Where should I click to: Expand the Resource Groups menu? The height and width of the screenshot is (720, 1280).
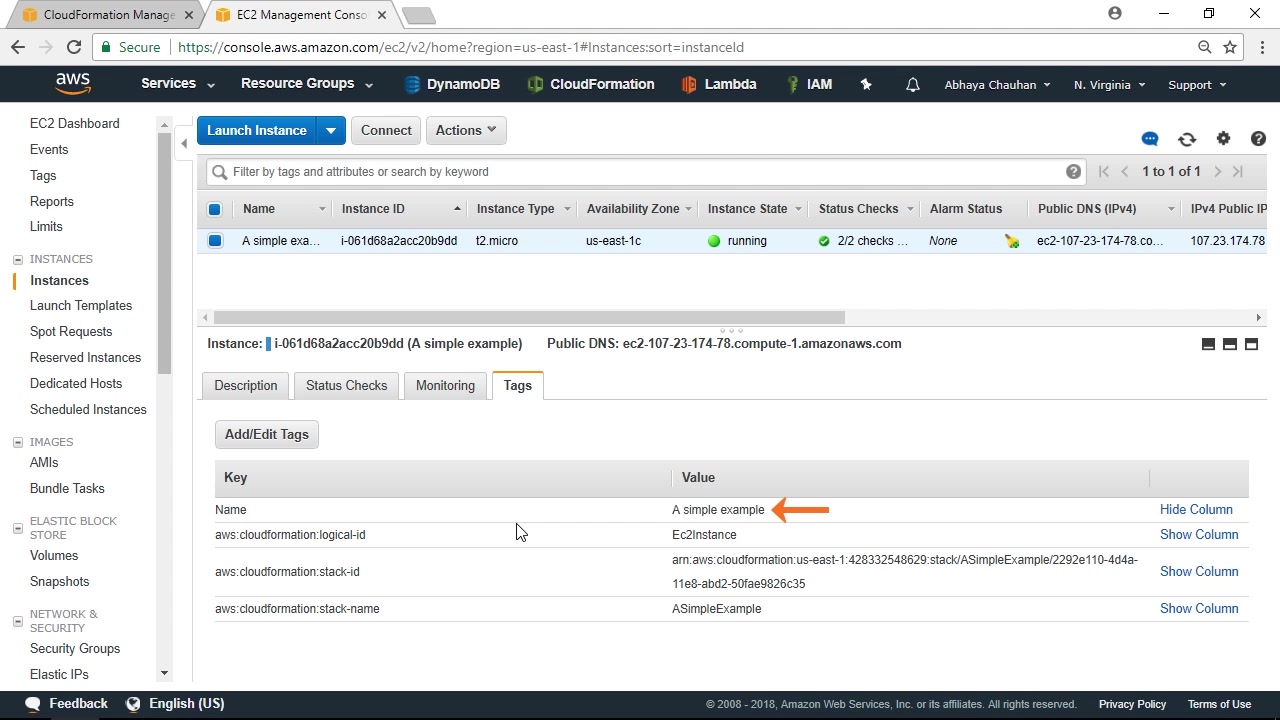[307, 84]
